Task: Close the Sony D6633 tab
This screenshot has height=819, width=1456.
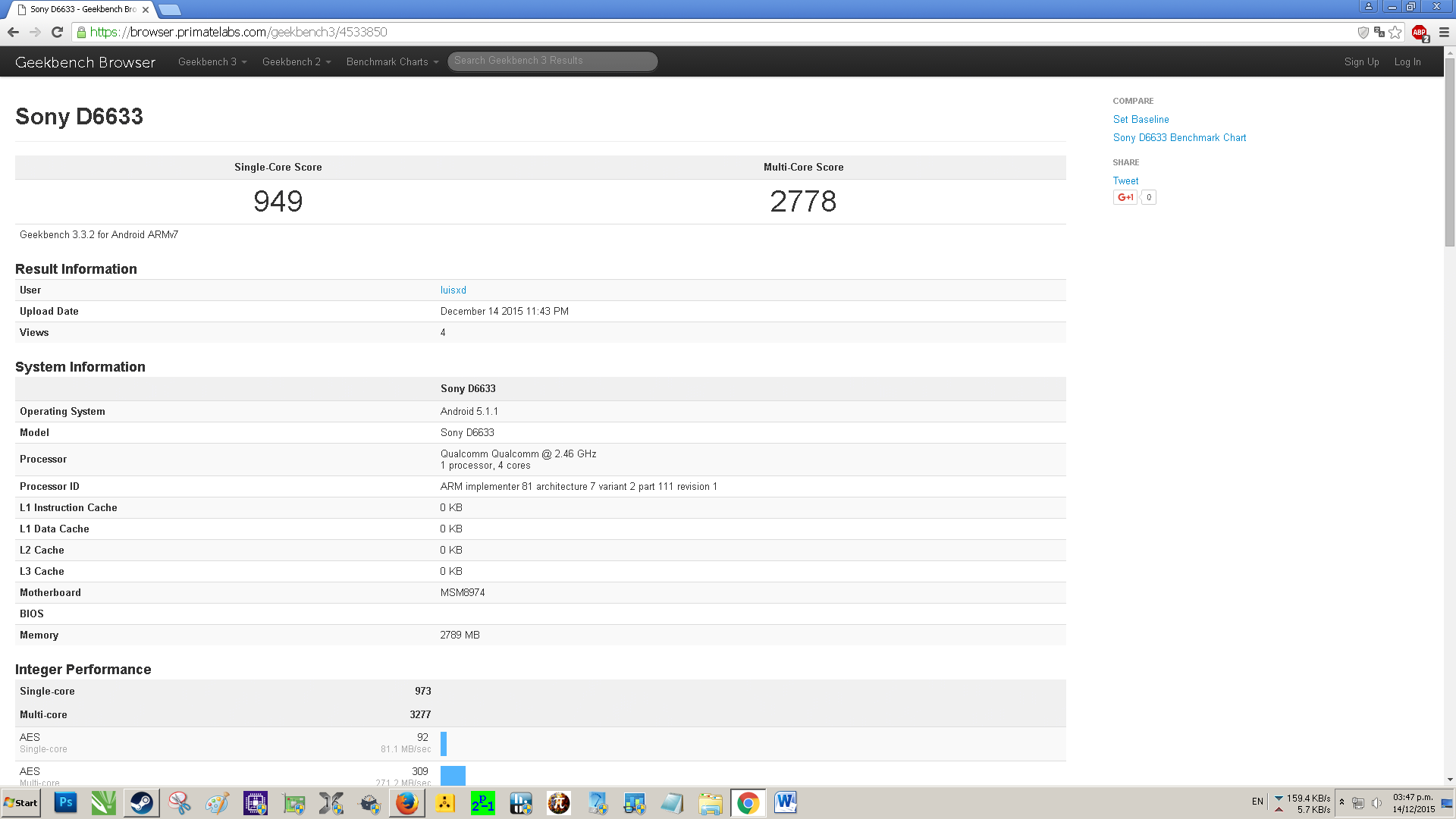Action: pyautogui.click(x=146, y=10)
